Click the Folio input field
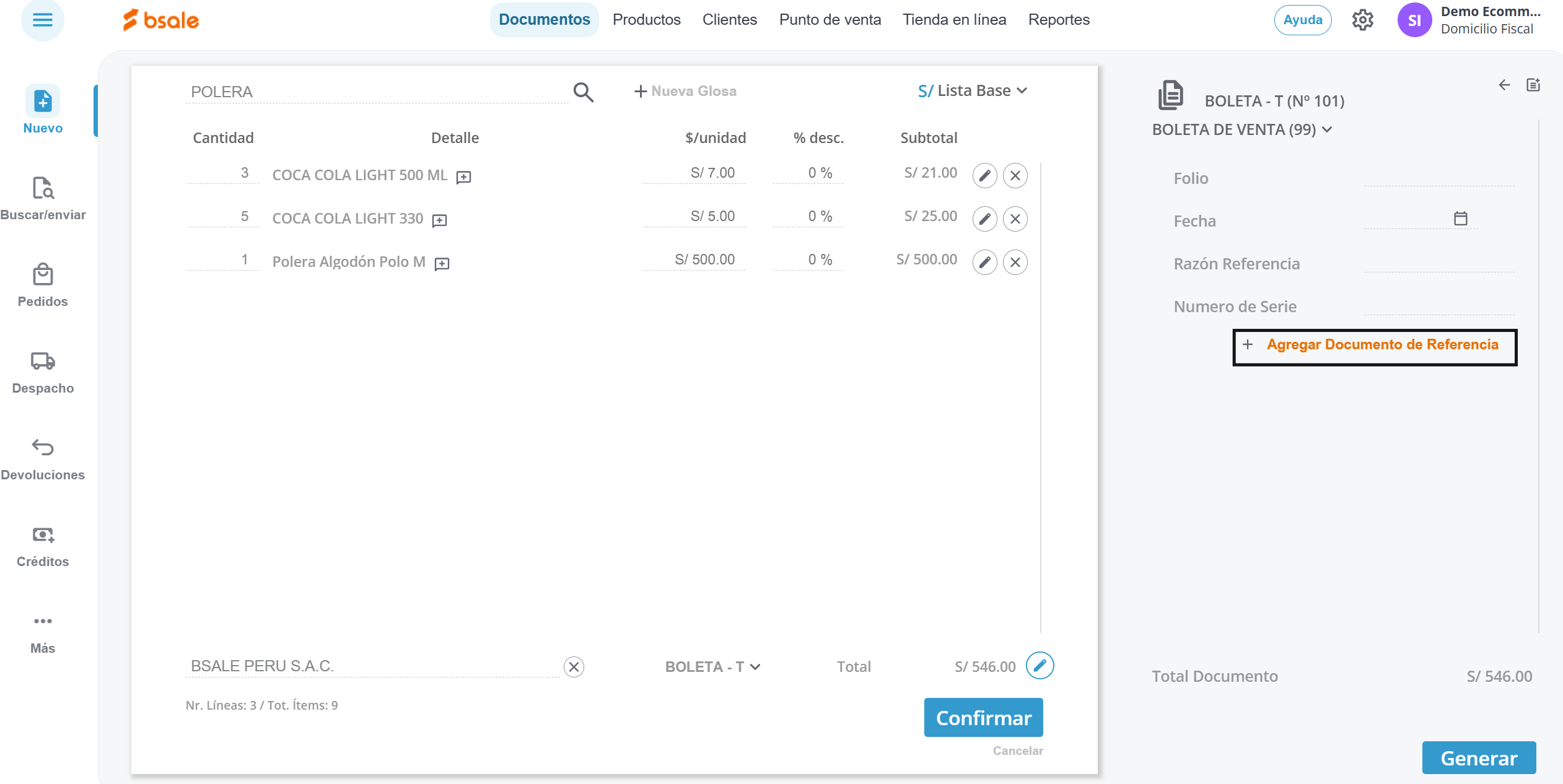 [x=1438, y=178]
